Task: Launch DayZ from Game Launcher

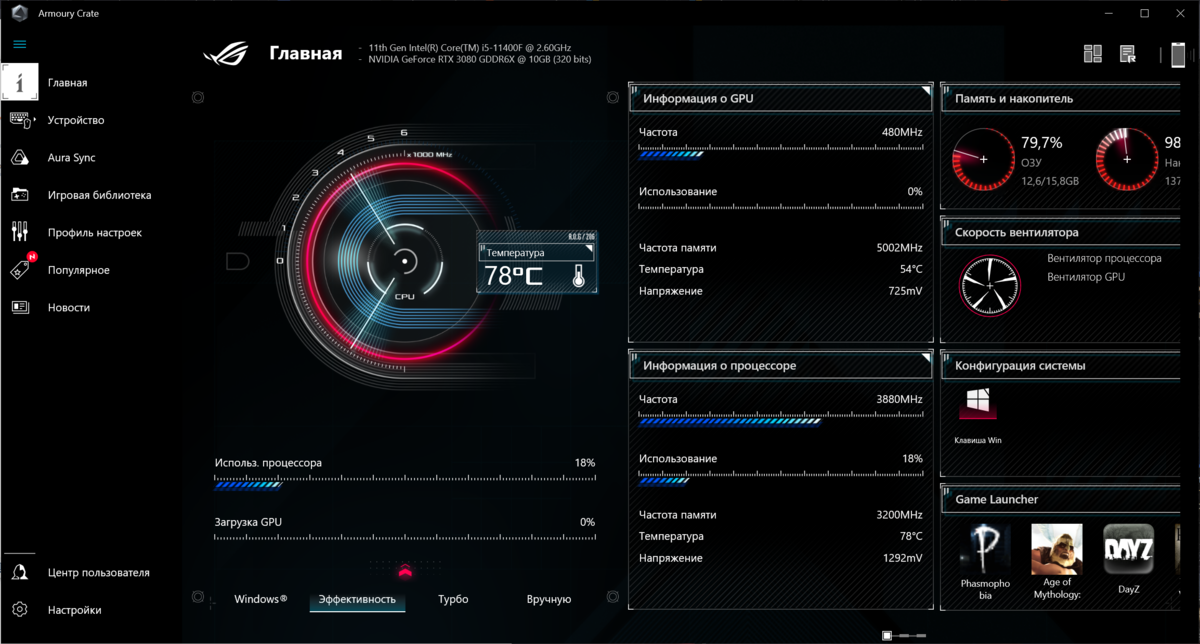Action: point(1129,560)
